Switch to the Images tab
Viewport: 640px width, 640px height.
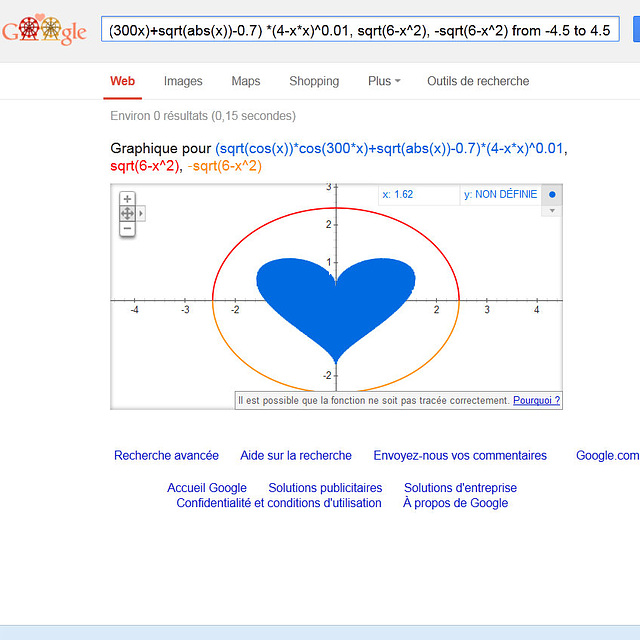(x=183, y=81)
